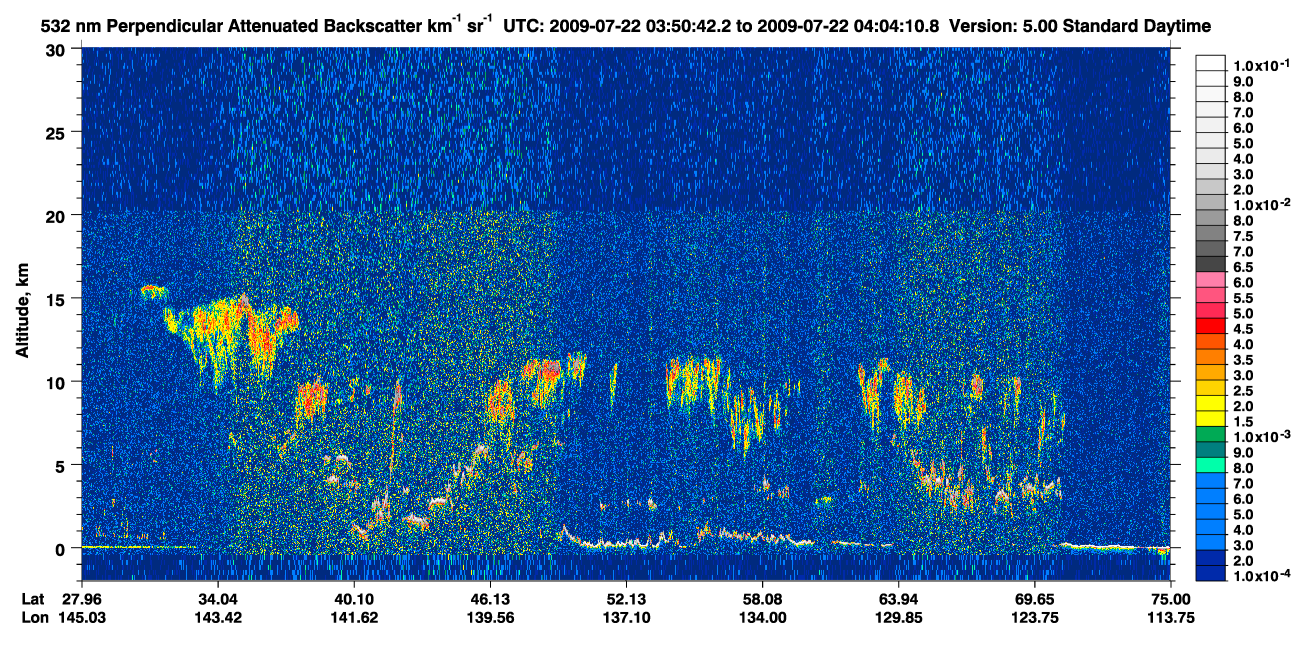Click longitude value '129.85'
Image resolution: width=1300 pixels, height=667 pixels.
tap(898, 617)
